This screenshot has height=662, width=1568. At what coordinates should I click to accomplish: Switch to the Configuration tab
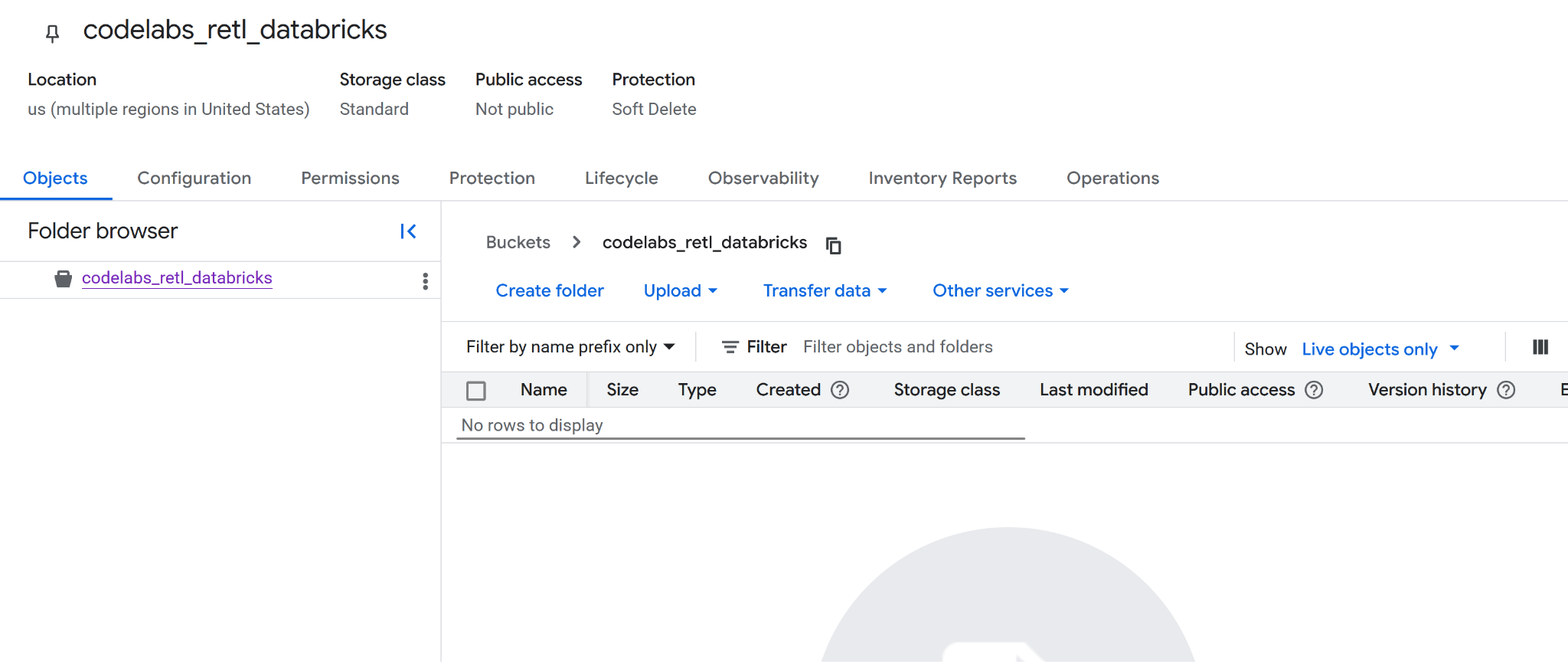tap(194, 179)
